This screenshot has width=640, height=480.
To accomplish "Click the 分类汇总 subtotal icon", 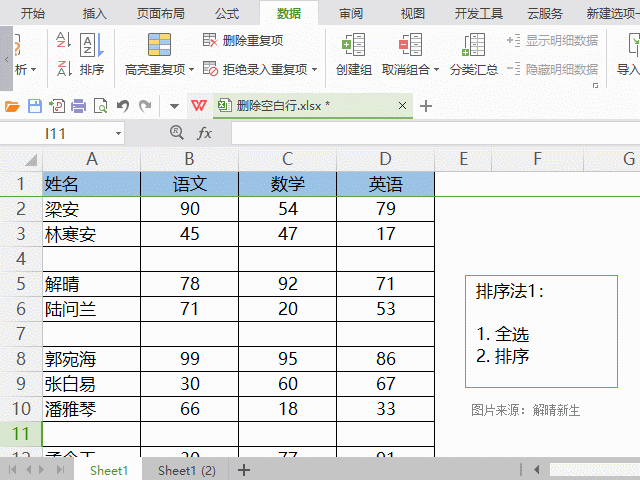I will (x=473, y=44).
